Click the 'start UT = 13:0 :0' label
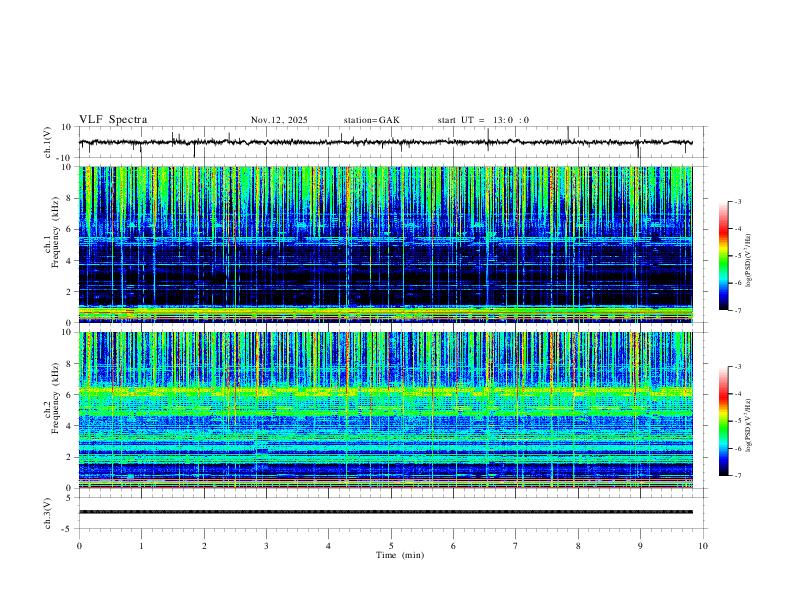 click(483, 120)
